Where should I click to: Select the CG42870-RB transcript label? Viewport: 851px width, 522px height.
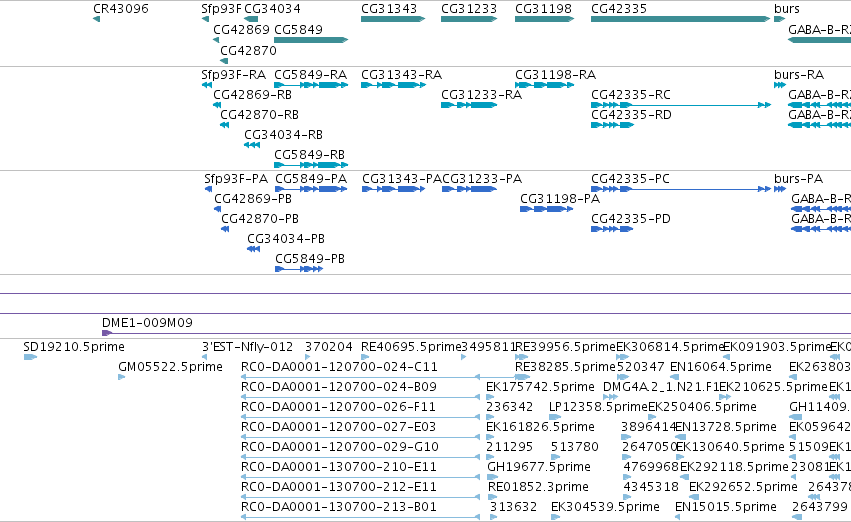(259, 114)
